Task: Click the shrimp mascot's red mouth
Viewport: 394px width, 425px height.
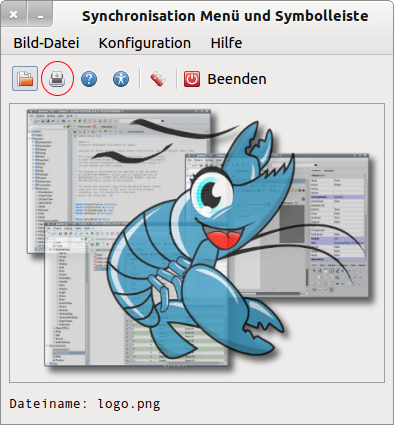Action: [224, 237]
